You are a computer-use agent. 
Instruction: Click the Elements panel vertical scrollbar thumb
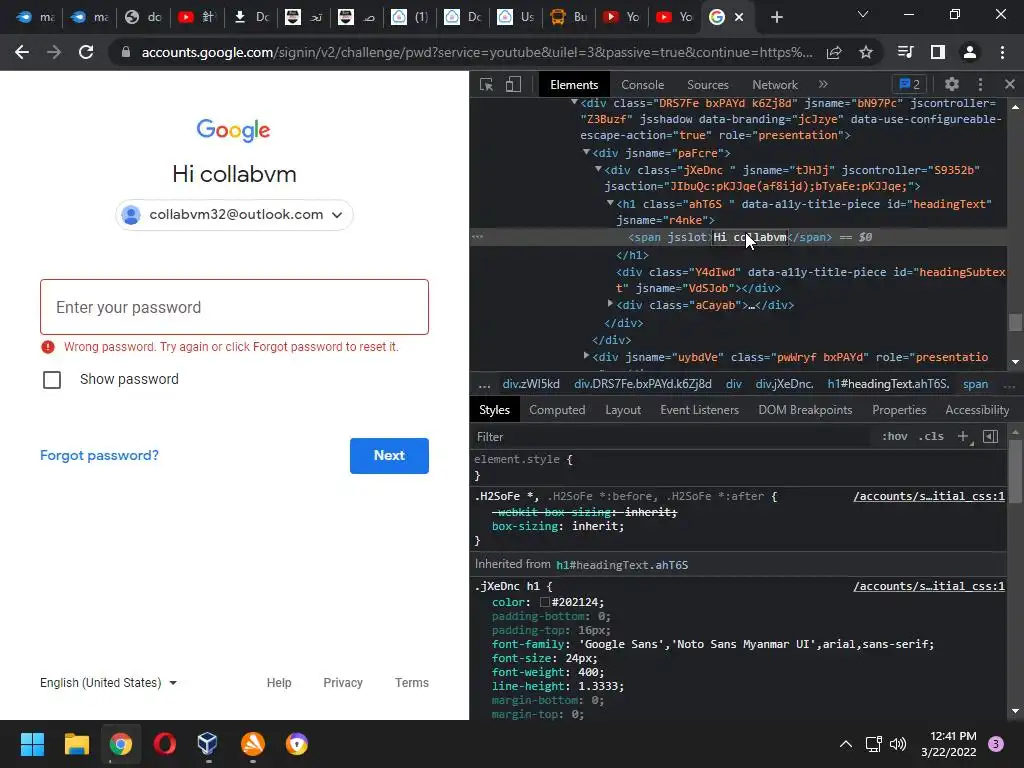(x=1014, y=323)
